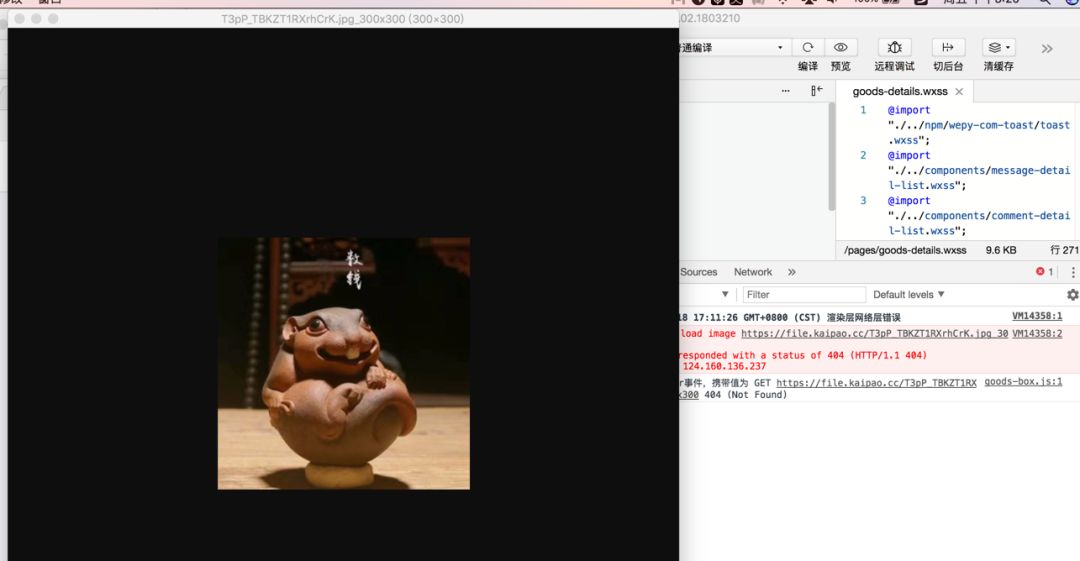
Task: Click the 切后台 switch-to-background icon
Action: click(948, 47)
